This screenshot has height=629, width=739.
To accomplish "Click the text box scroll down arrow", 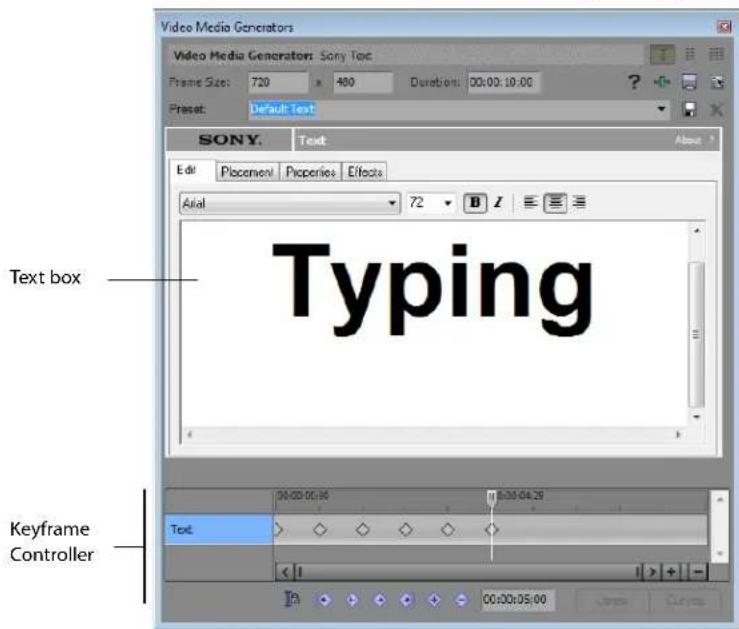I will click(x=697, y=417).
